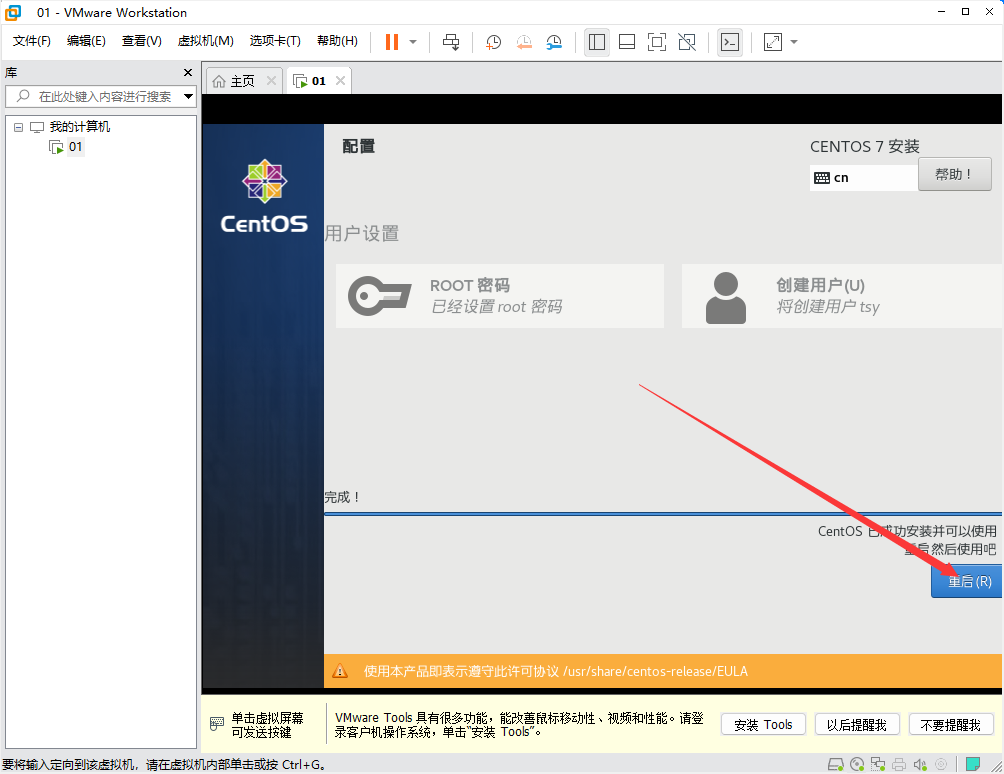The width and height of the screenshot is (1004, 774).
Task: Toggle the console view toolbar icon
Action: pos(730,42)
